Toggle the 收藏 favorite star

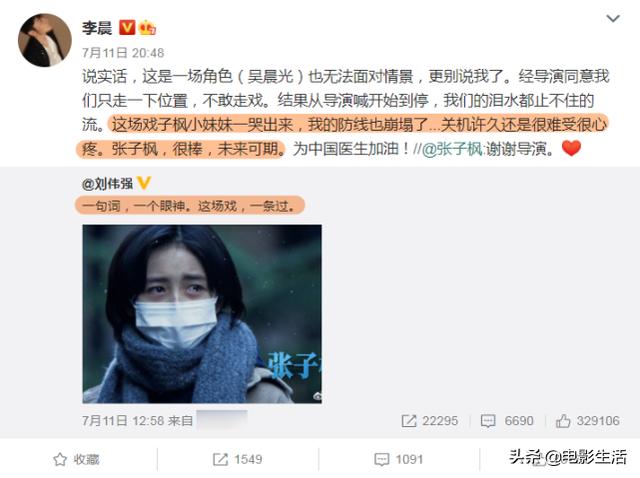[x=60, y=459]
